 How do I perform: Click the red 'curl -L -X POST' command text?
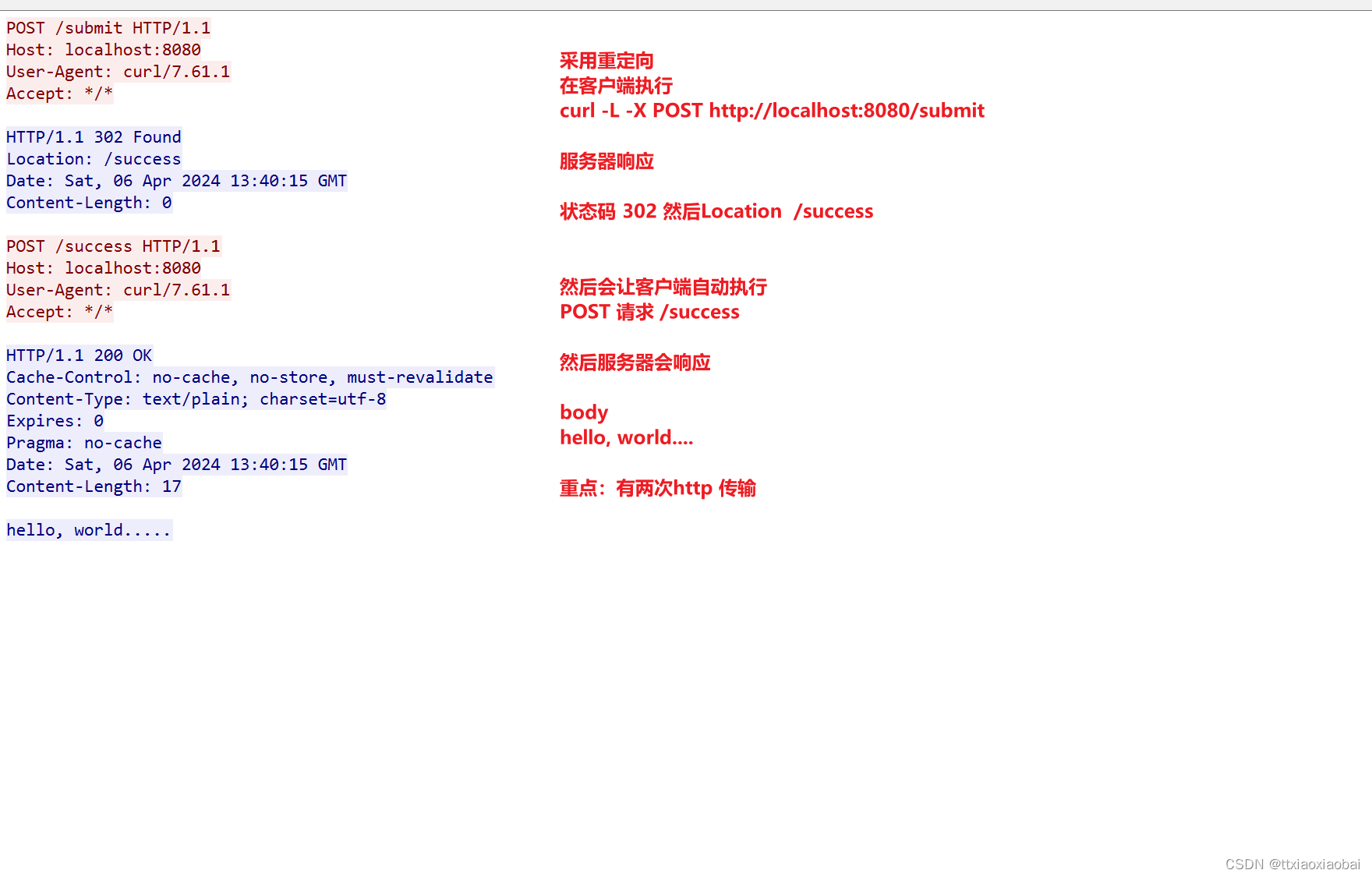(631, 111)
